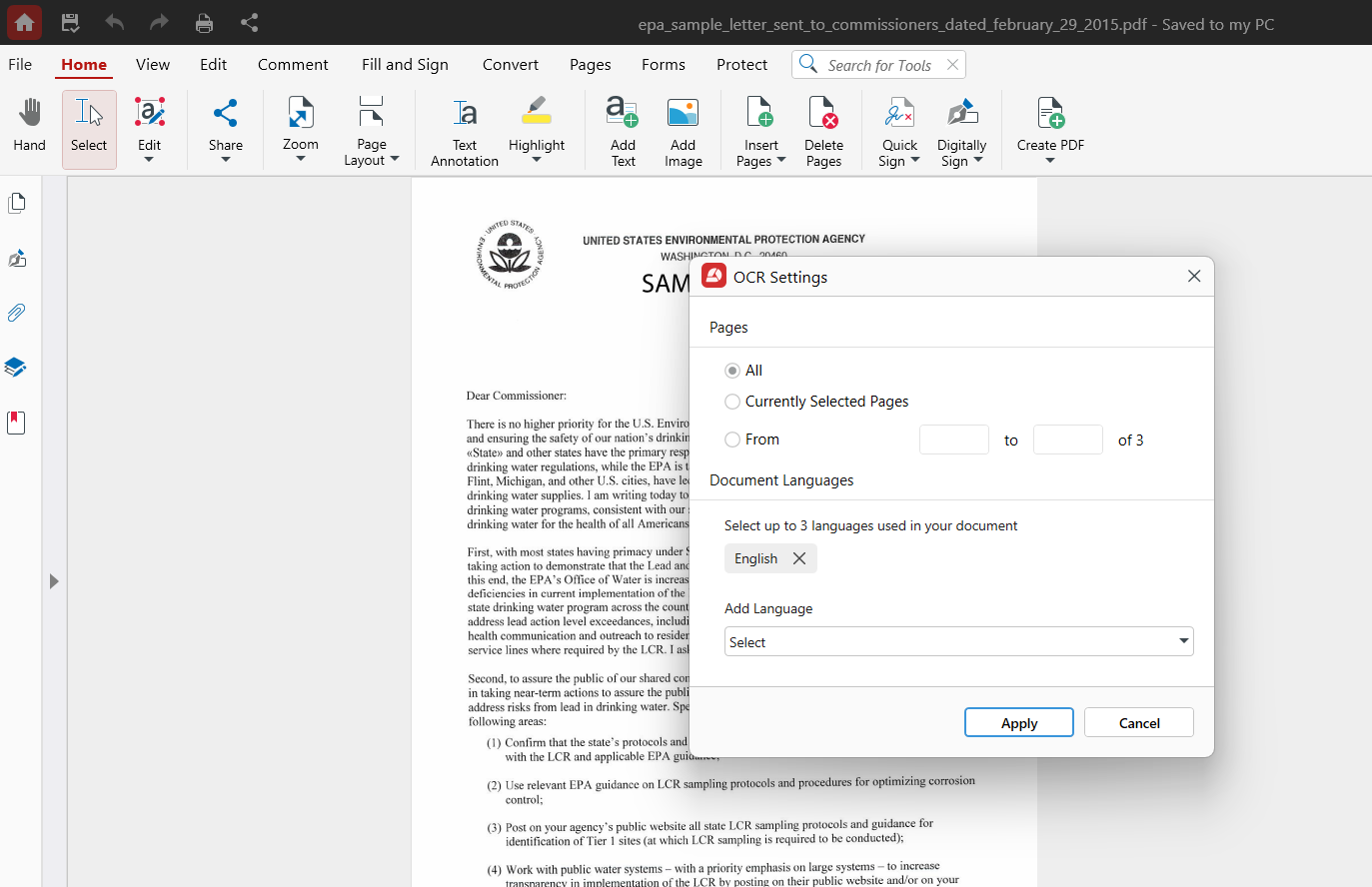Open the Convert tab

point(510,65)
